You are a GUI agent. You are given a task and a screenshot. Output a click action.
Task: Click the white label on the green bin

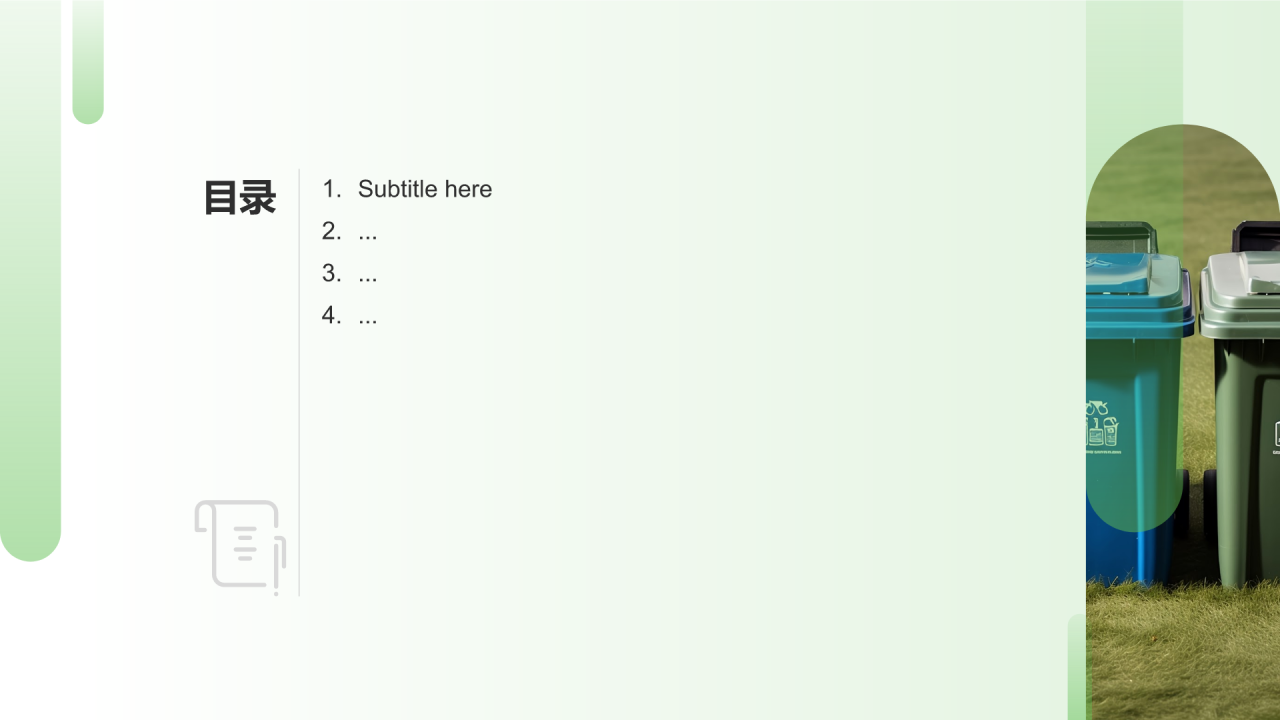coord(1277,434)
